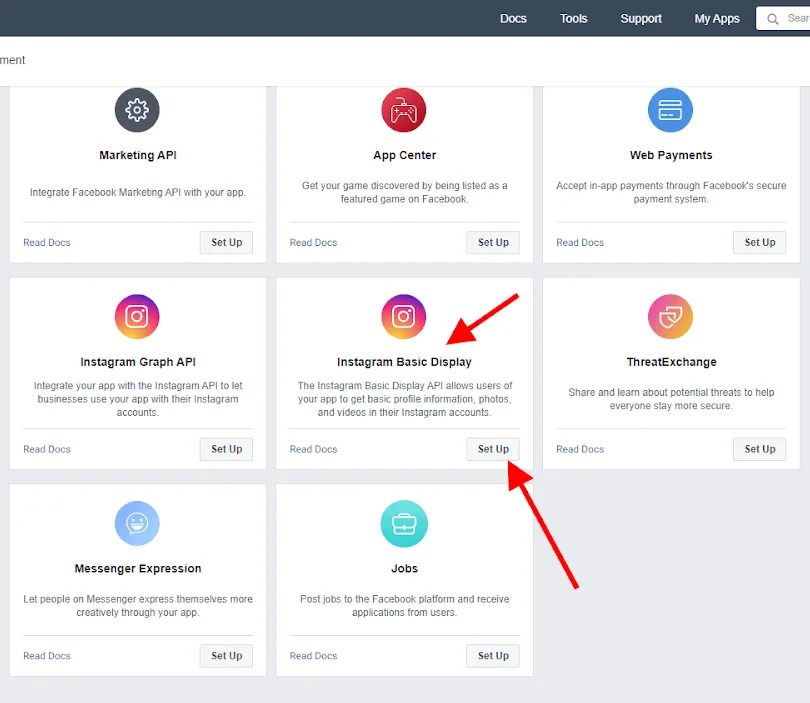
Task: Read Docs for Marketing API
Action: click(x=47, y=242)
